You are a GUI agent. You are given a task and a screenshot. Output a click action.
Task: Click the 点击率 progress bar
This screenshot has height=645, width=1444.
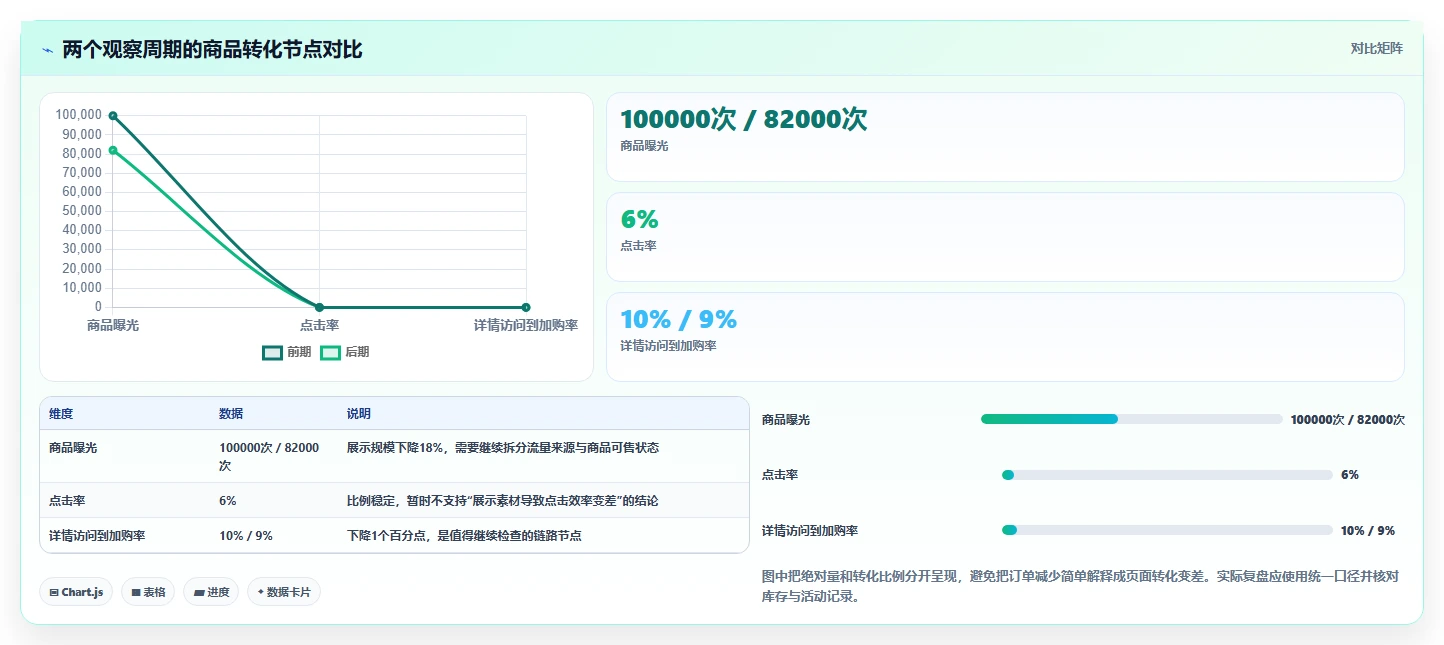[1167, 475]
